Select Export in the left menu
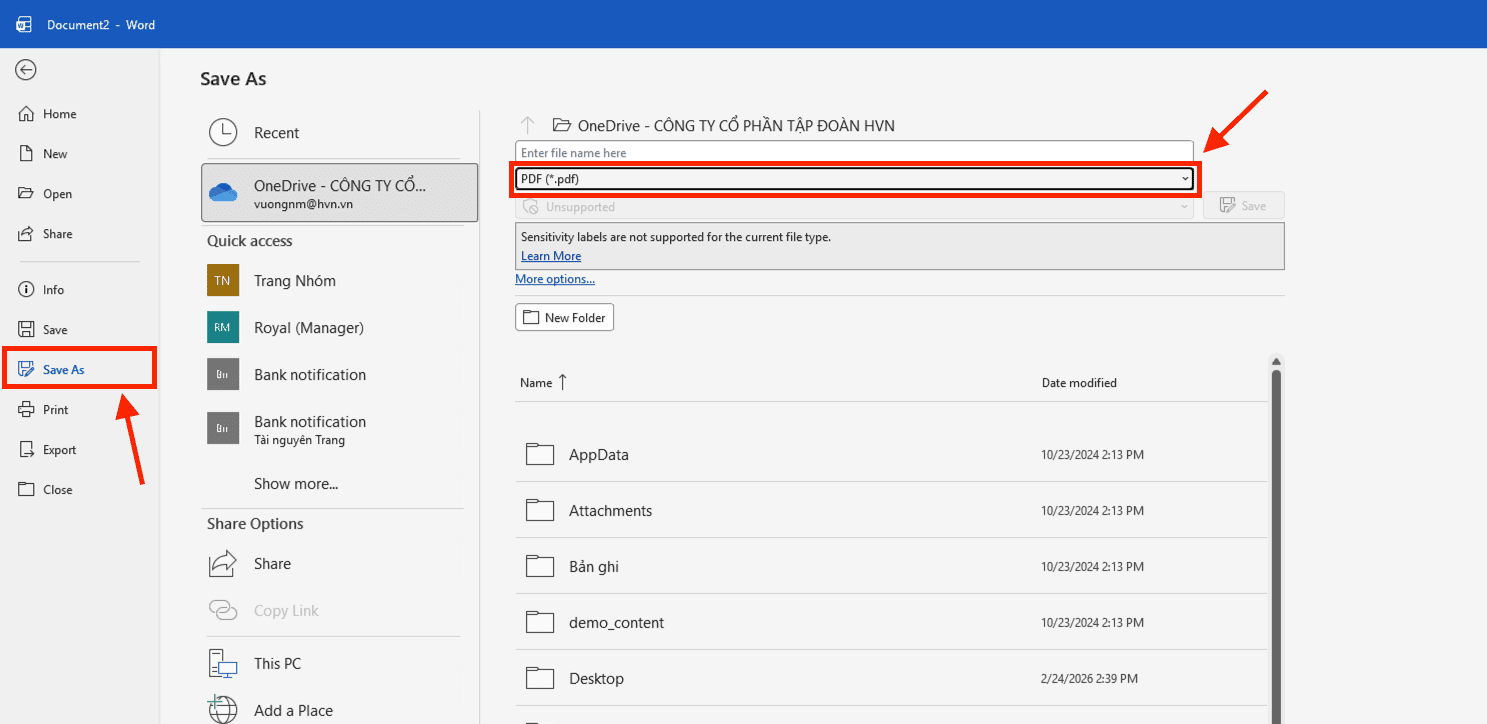The image size is (1487, 724). (x=59, y=450)
